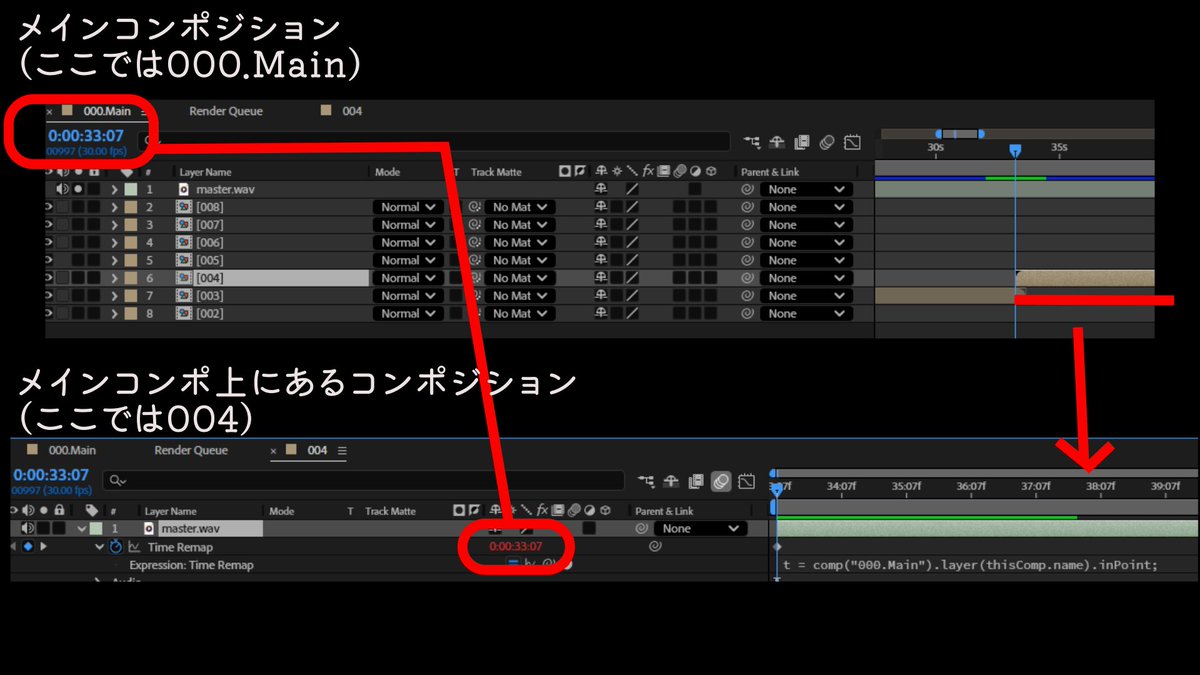Click playhead marker in 000.Main timeline
Viewport: 1200px width, 675px height.
coord(1015,150)
